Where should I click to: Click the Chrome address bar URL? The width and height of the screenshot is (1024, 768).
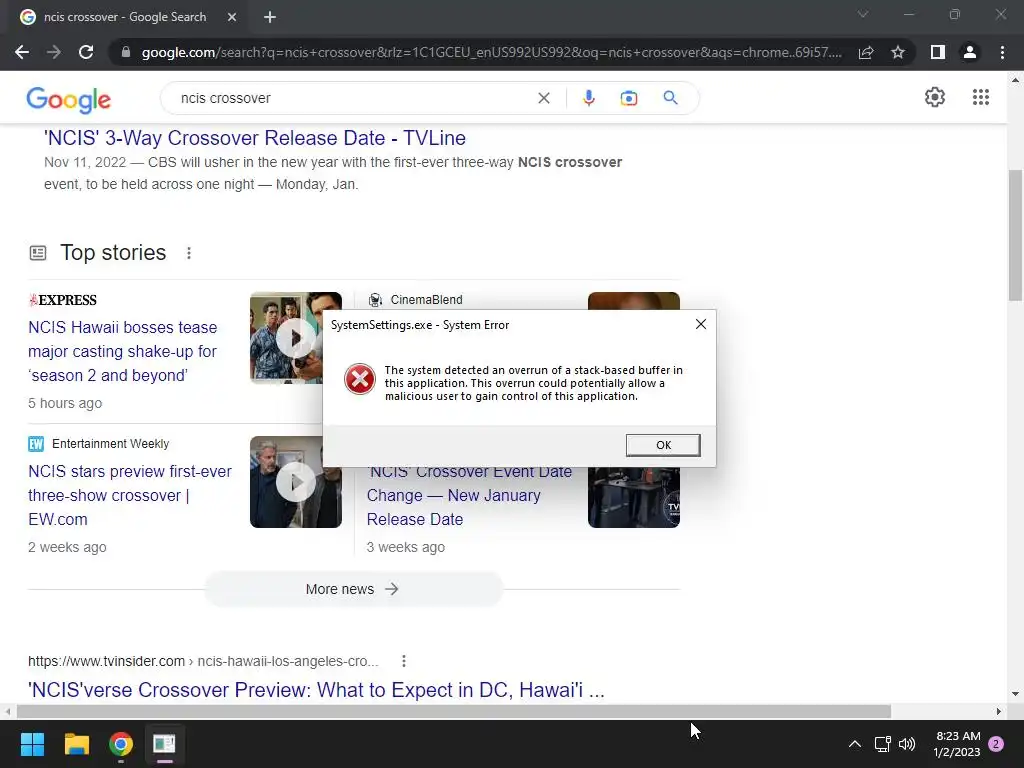[x=491, y=52]
